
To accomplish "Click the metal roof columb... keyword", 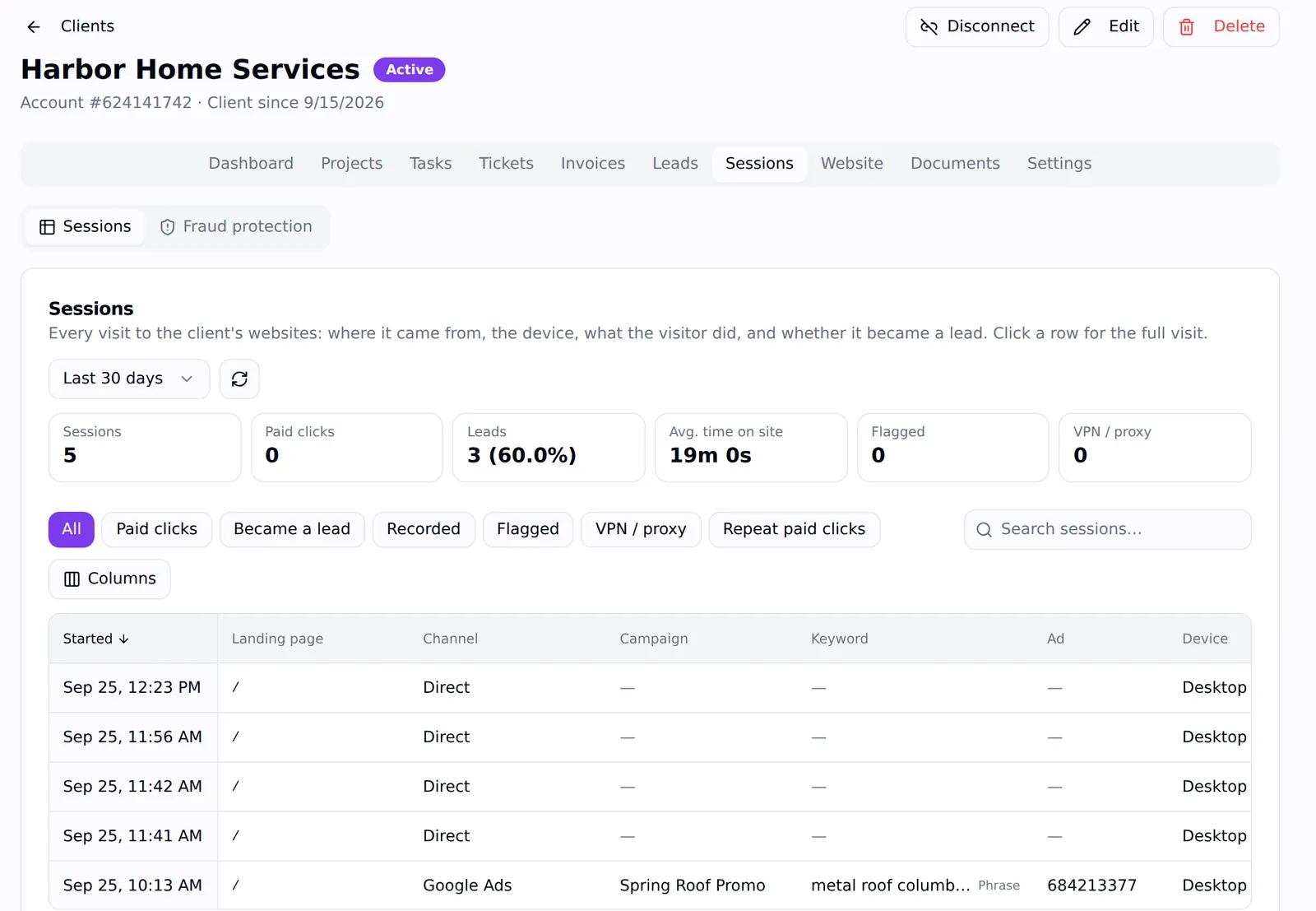I will 891,885.
